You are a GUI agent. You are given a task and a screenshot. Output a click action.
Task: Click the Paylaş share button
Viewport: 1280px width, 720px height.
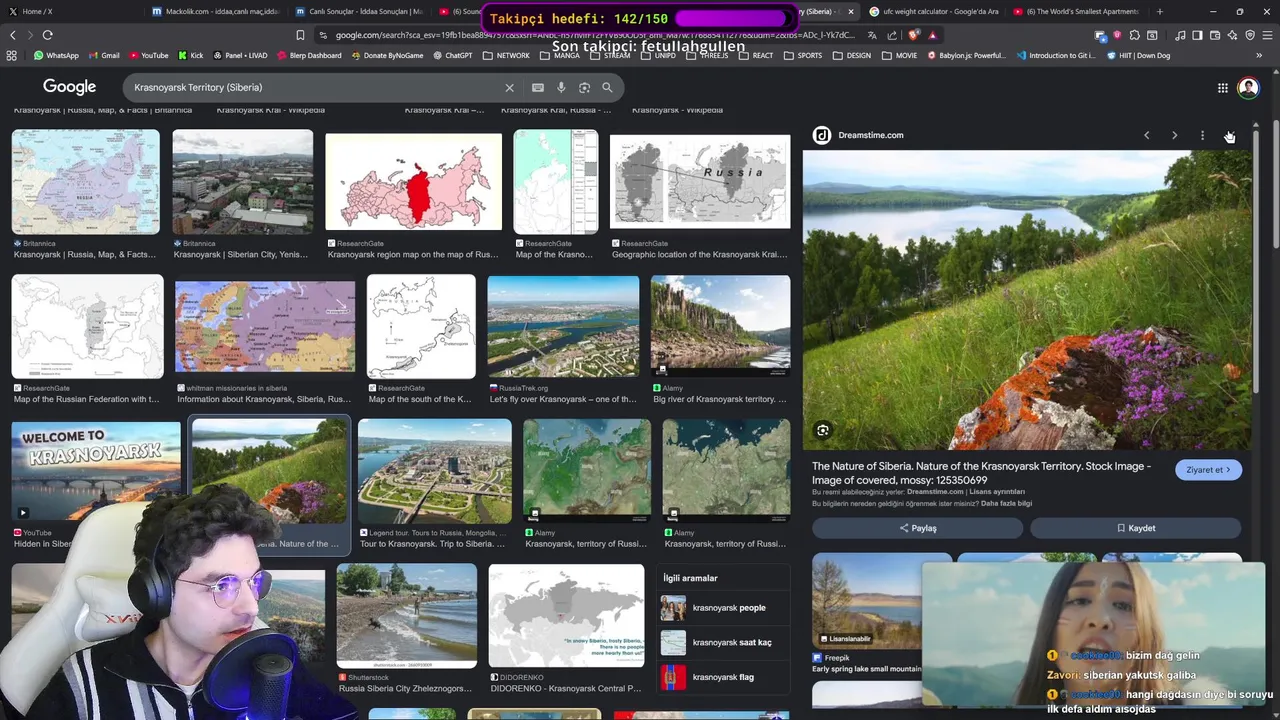(917, 528)
